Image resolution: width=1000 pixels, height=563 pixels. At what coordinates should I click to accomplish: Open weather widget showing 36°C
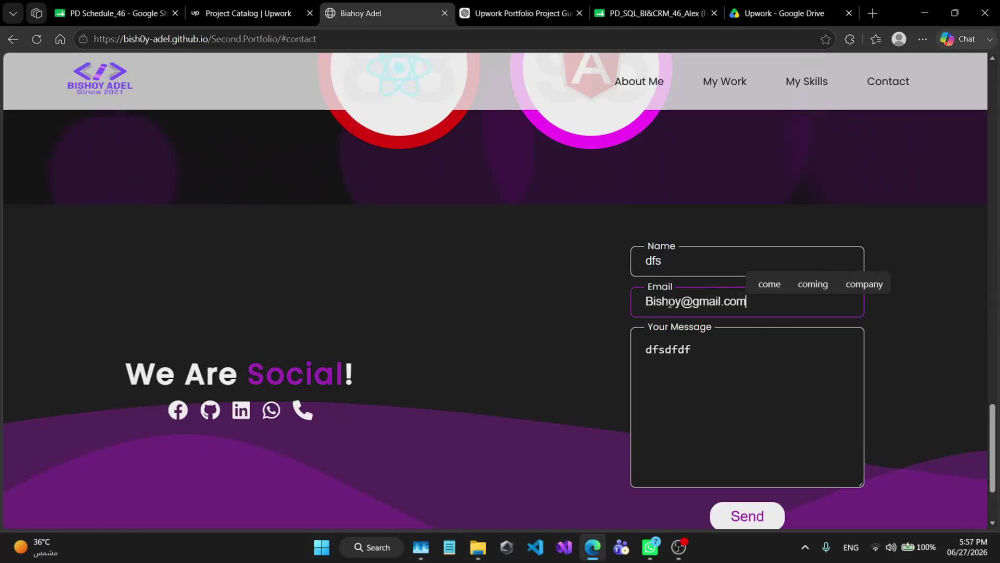click(x=36, y=547)
